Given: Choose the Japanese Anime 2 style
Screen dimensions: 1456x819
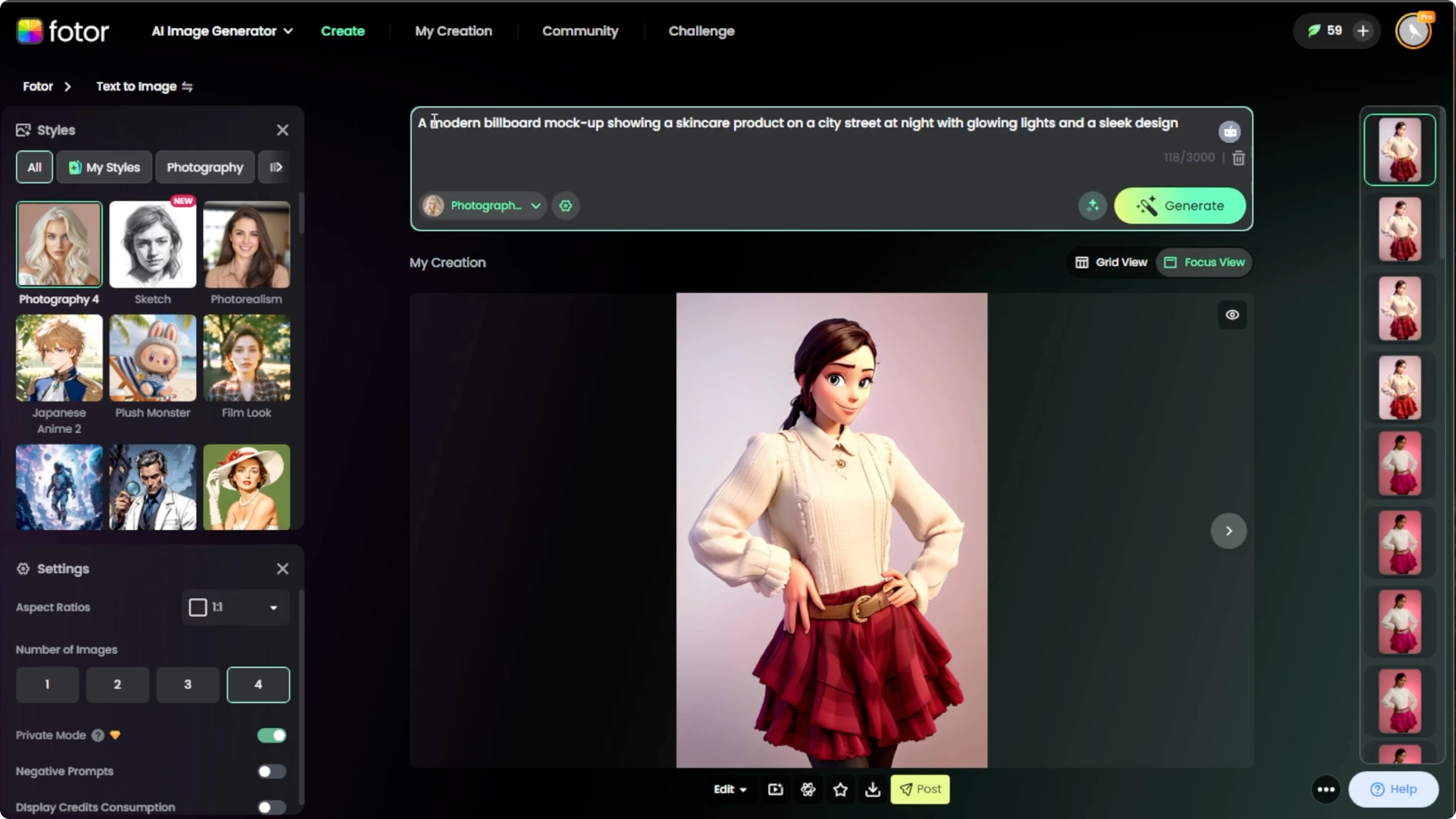Looking at the screenshot, I should pos(59,358).
